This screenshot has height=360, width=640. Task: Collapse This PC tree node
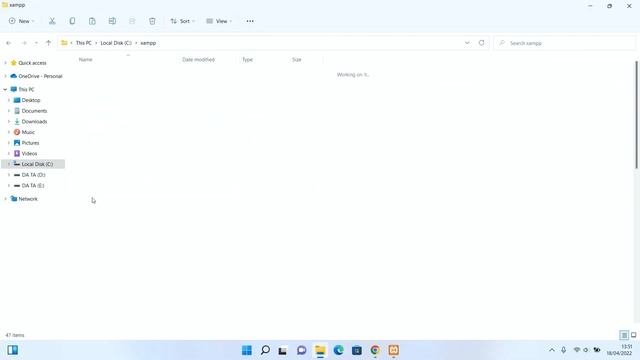(5, 89)
